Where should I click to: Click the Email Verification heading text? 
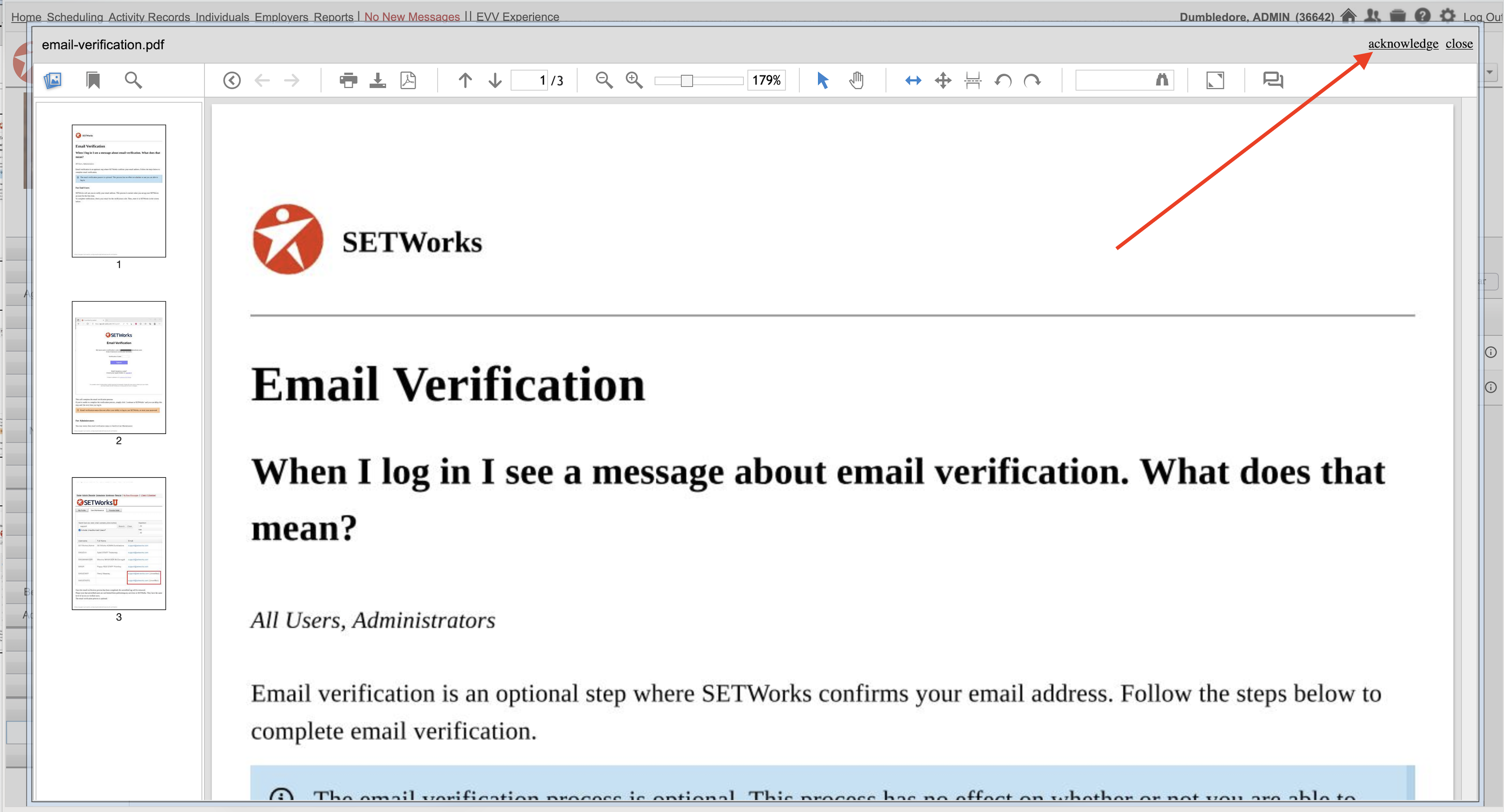[448, 384]
